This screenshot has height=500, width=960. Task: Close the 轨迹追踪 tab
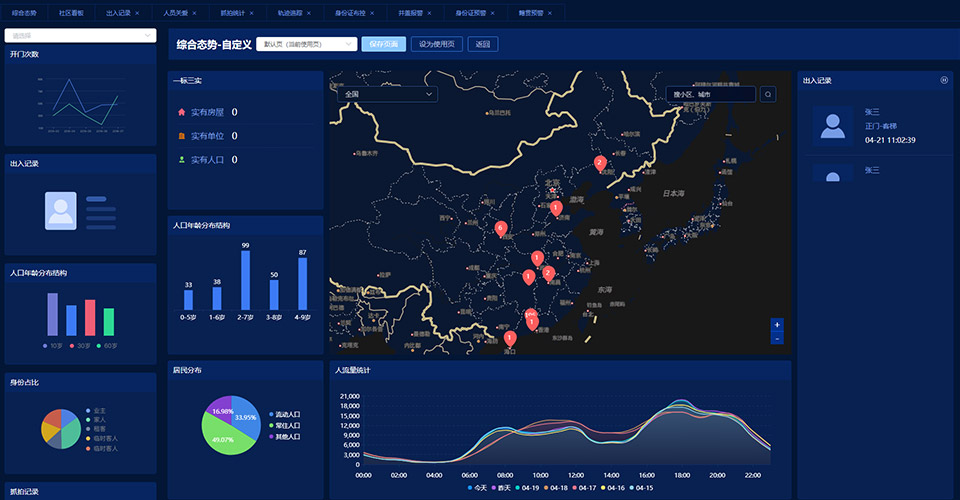pyautogui.click(x=308, y=13)
